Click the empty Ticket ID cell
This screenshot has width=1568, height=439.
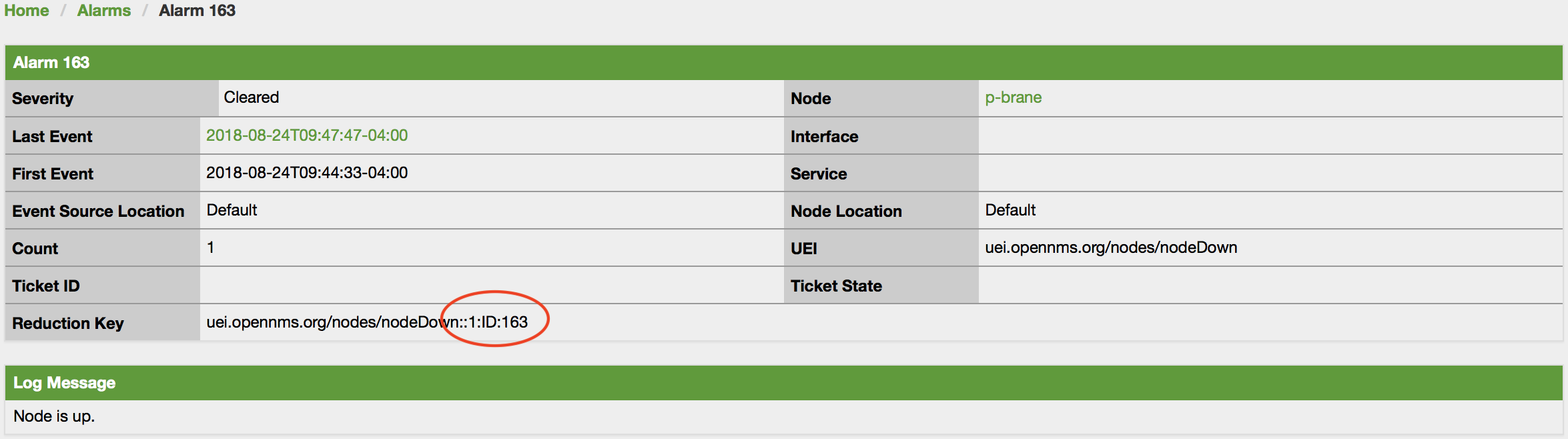coord(487,284)
